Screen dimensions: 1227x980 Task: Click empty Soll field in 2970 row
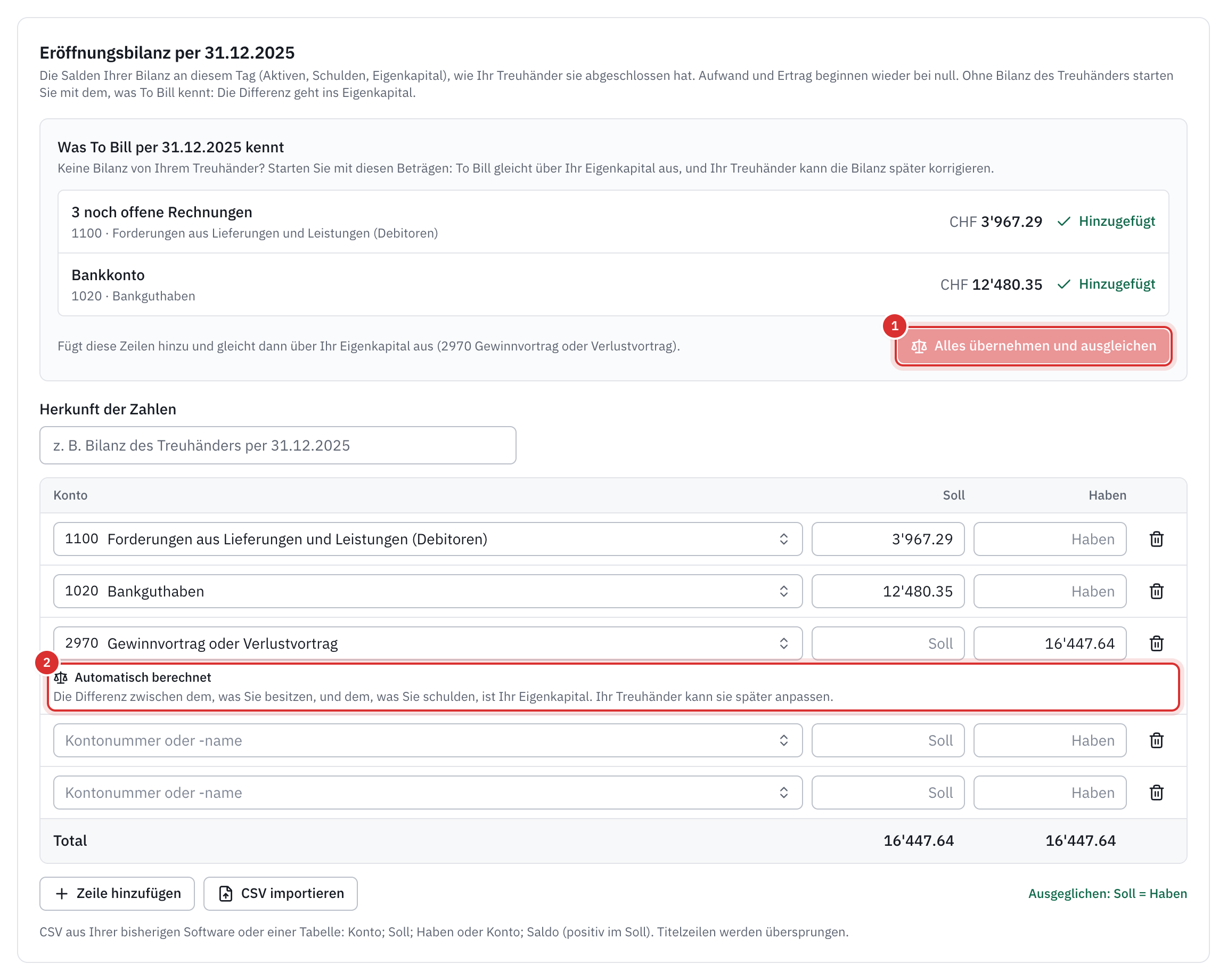[x=888, y=643]
